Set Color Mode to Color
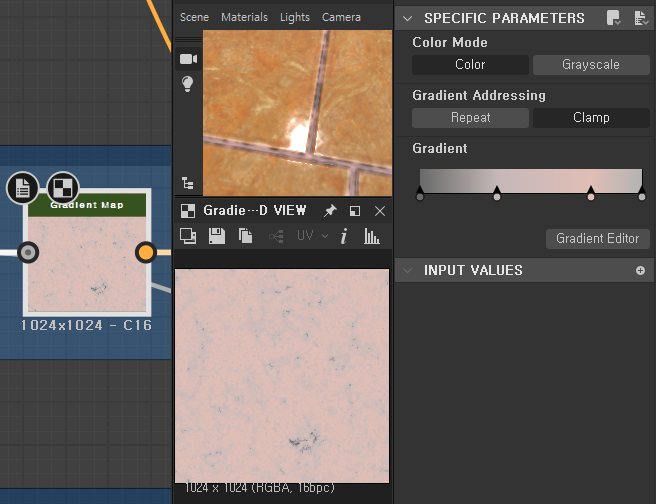 (x=470, y=65)
